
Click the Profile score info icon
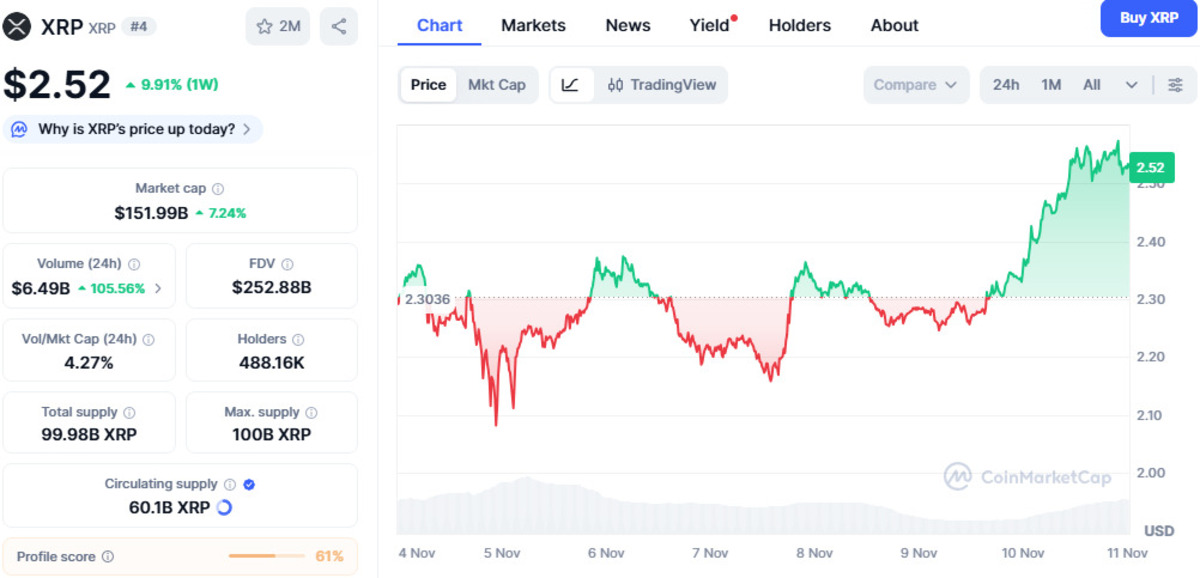(x=108, y=557)
